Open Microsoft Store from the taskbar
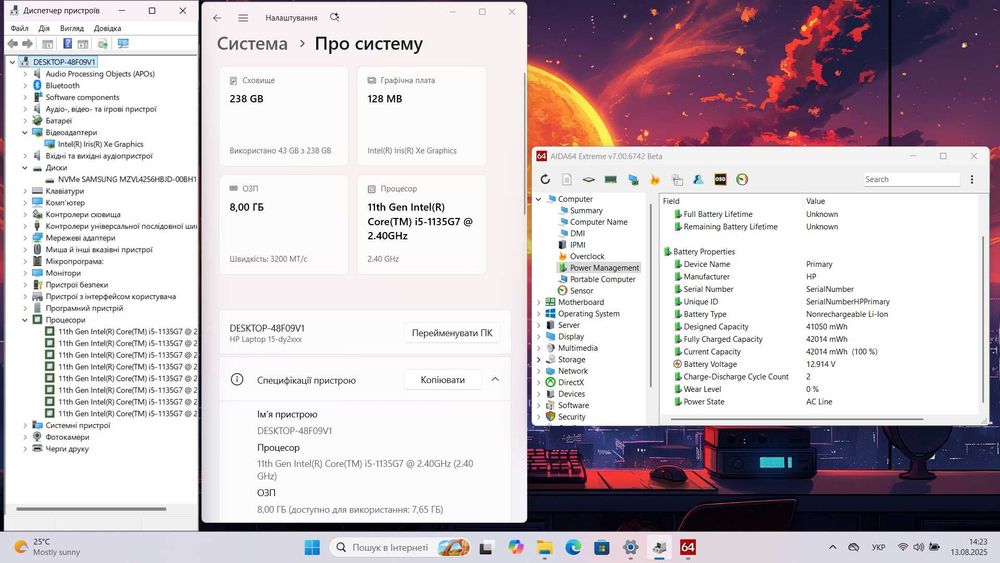 coord(601,547)
